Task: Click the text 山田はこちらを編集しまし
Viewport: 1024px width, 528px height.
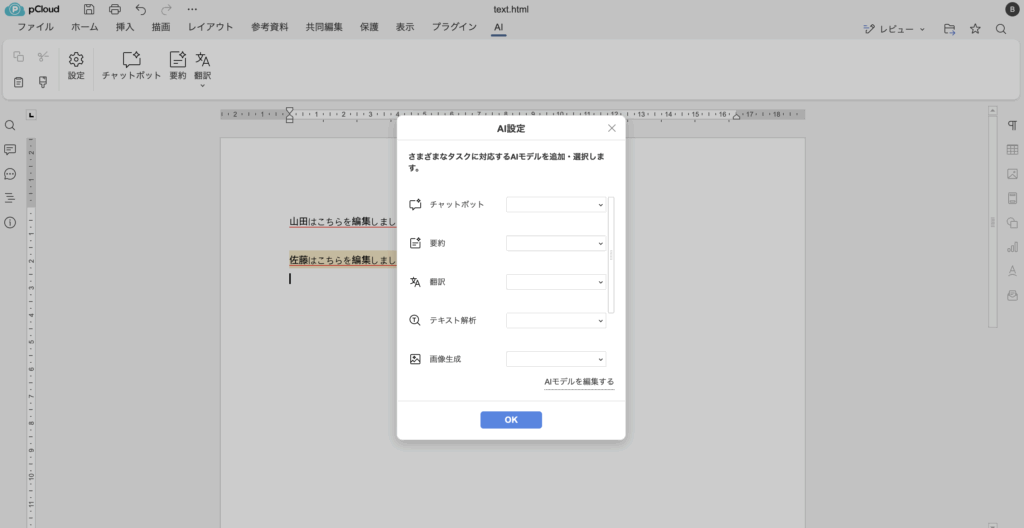Action: pyautogui.click(x=343, y=222)
